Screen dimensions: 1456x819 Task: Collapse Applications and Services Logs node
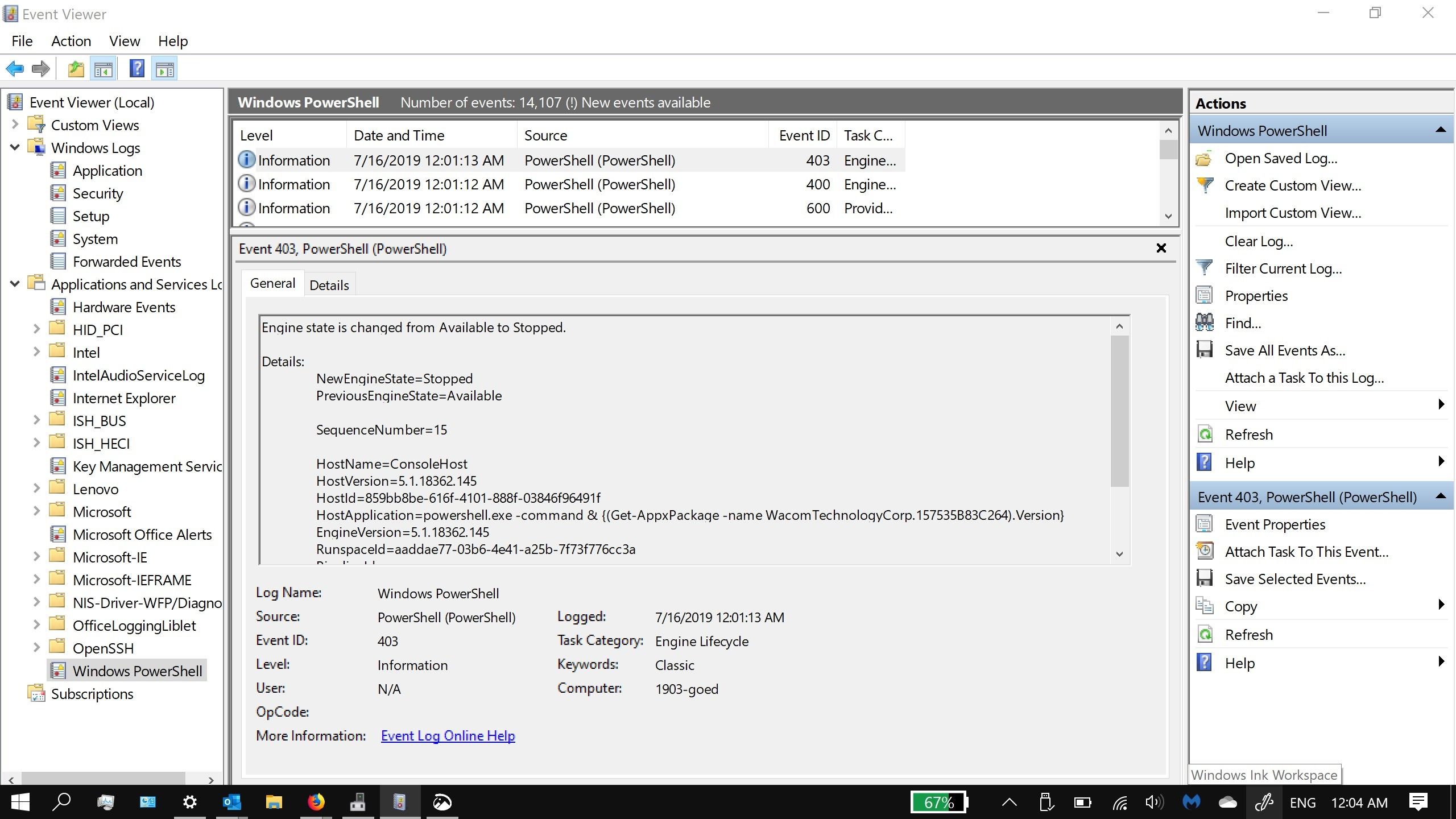(15, 283)
